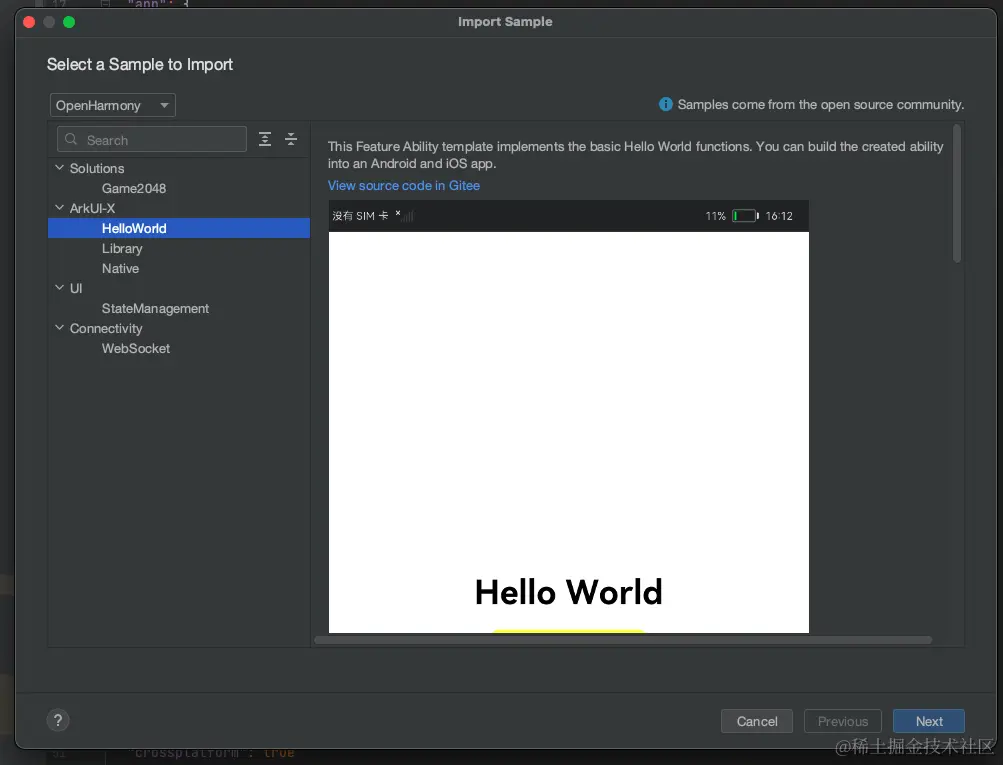The image size is (1003, 765).
Task: Select the WebSocket sample
Action: pyautogui.click(x=136, y=349)
